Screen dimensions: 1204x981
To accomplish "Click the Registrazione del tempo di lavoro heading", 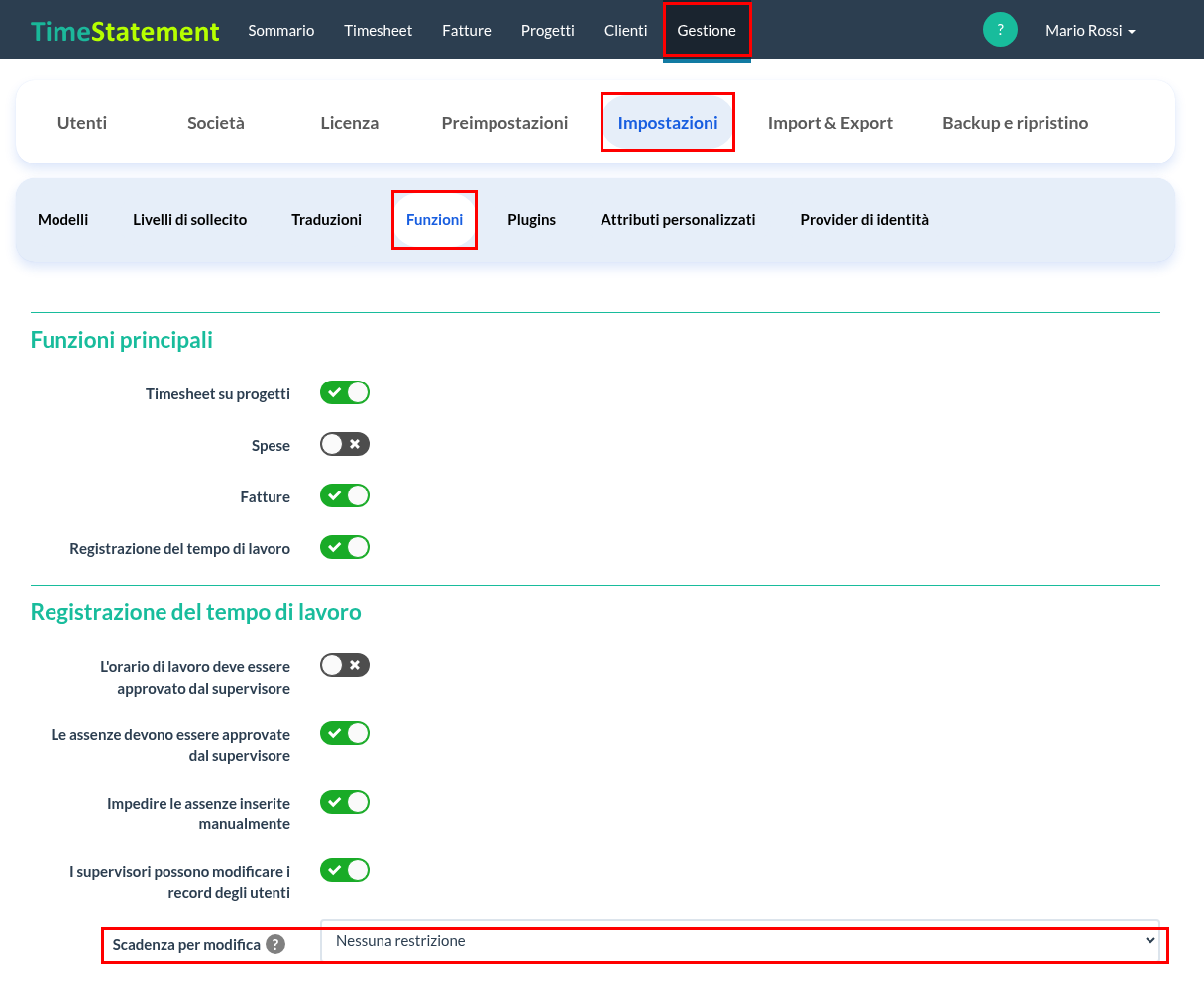I will click(x=196, y=612).
